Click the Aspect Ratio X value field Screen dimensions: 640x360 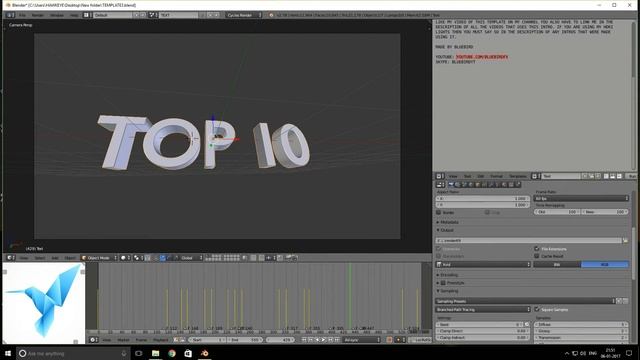click(x=483, y=198)
